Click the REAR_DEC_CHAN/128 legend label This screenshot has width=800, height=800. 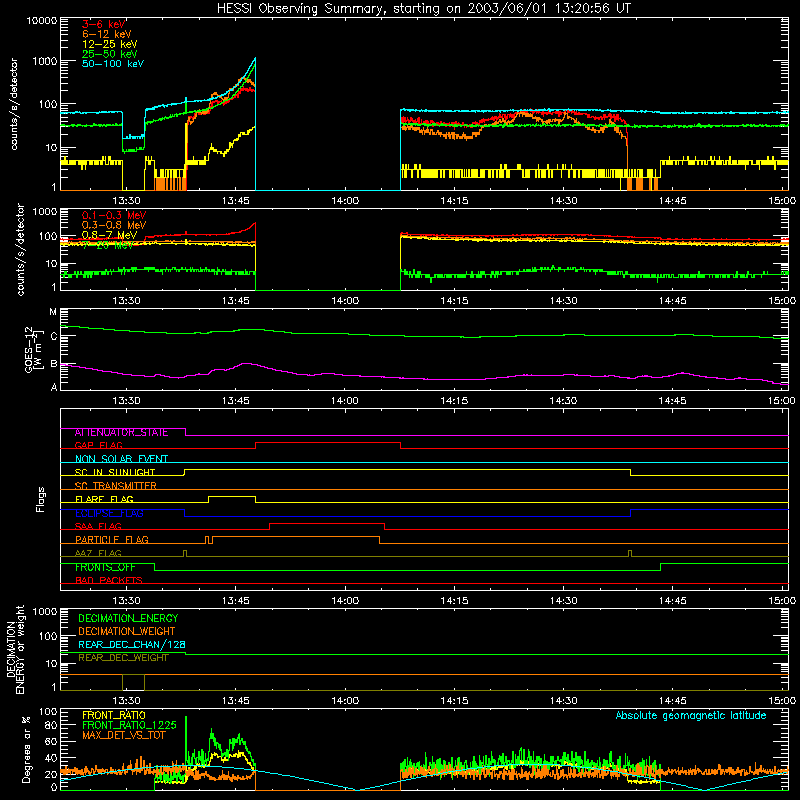[x=132, y=645]
